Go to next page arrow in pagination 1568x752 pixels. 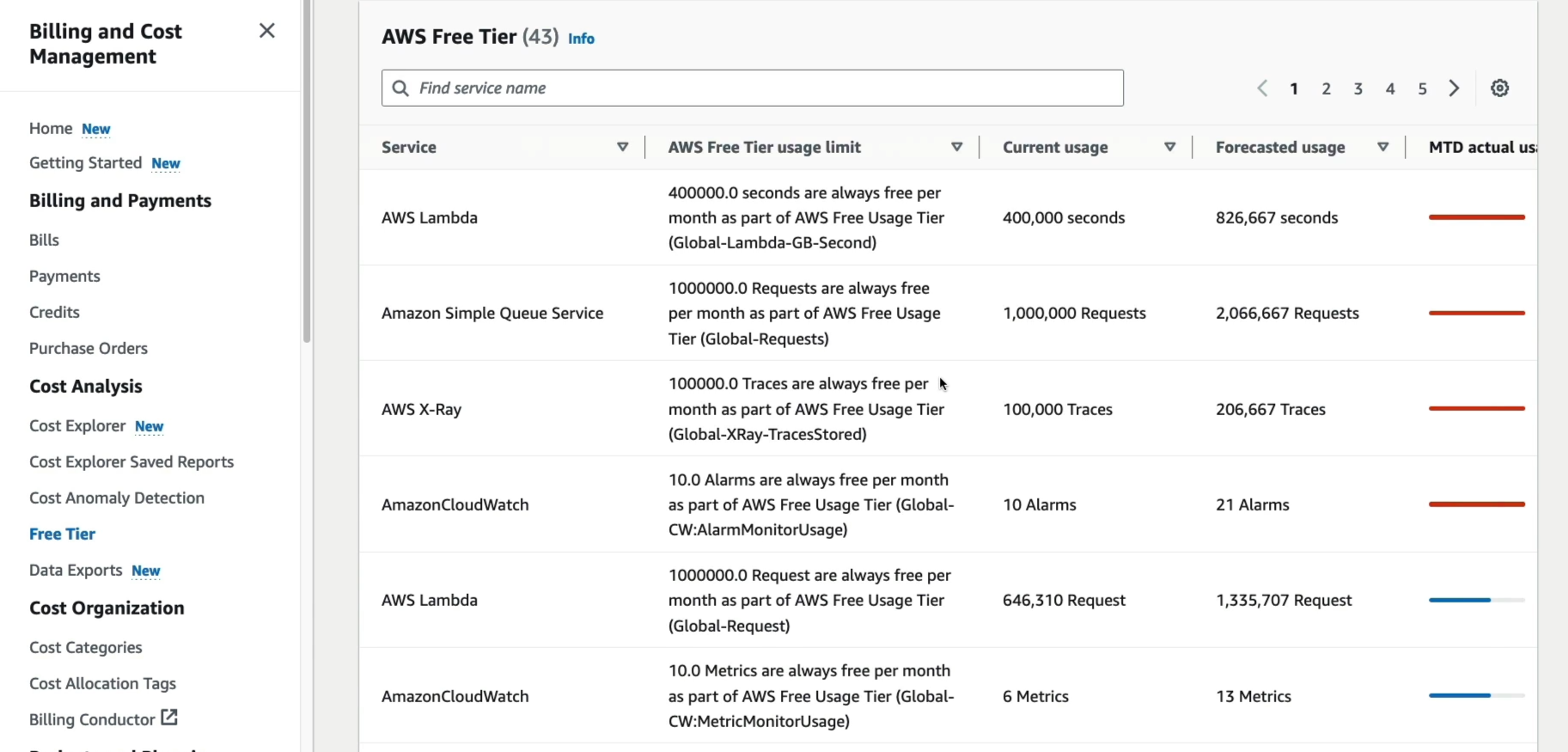pos(1454,88)
